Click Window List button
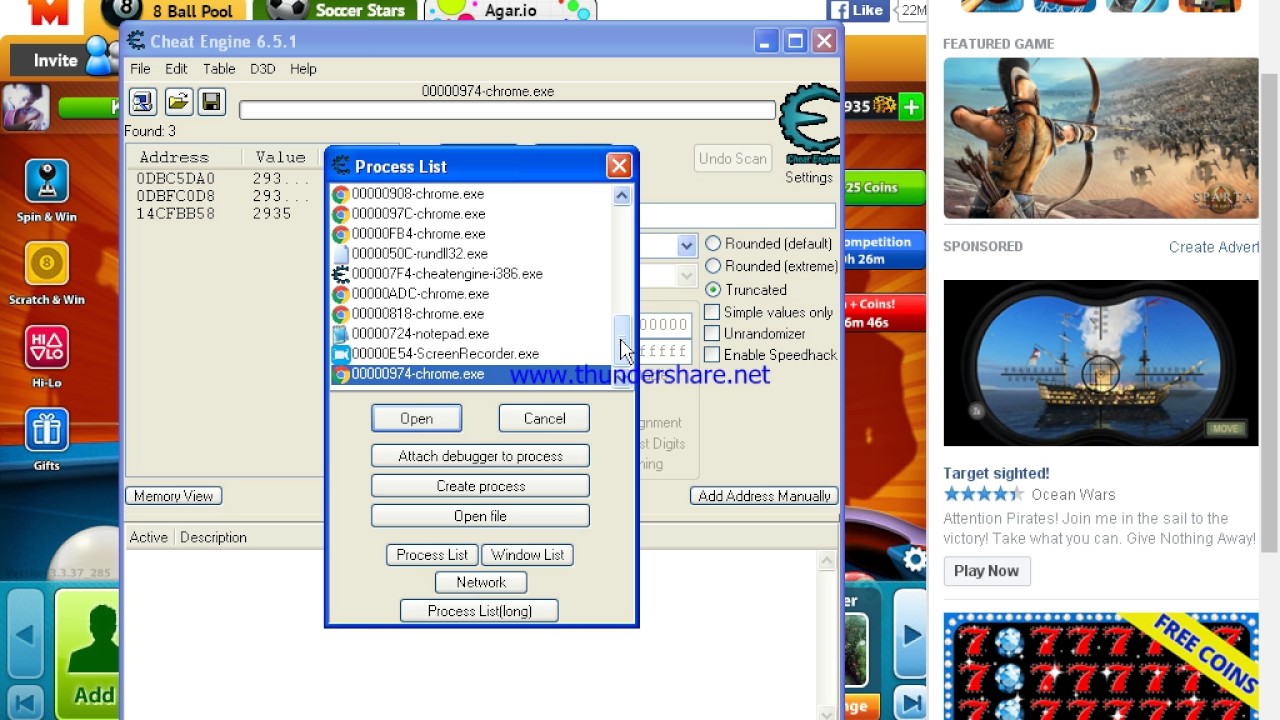This screenshot has height=720, width=1280. coord(527,555)
